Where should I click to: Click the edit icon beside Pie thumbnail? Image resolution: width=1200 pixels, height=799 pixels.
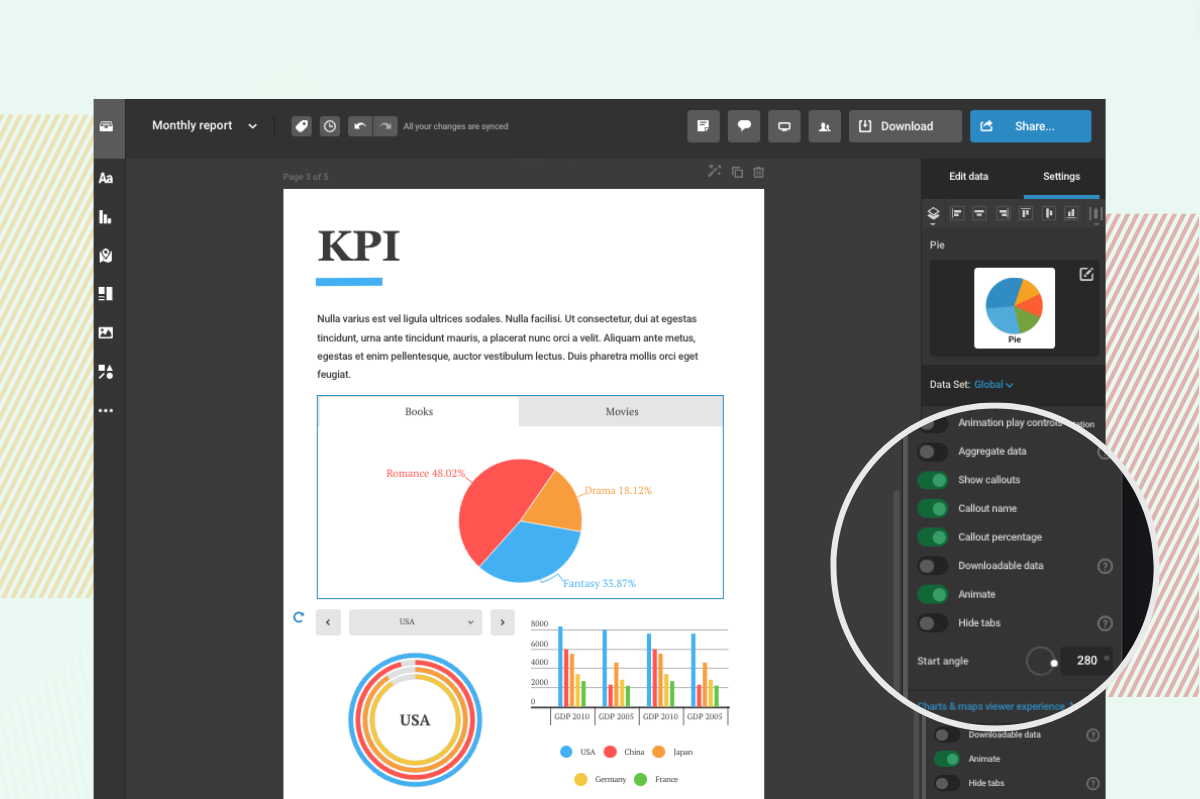click(x=1086, y=274)
